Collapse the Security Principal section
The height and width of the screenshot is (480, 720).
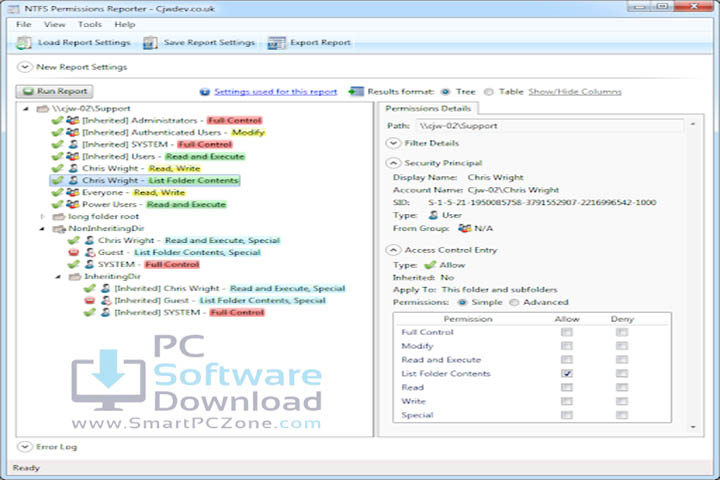[x=393, y=163]
